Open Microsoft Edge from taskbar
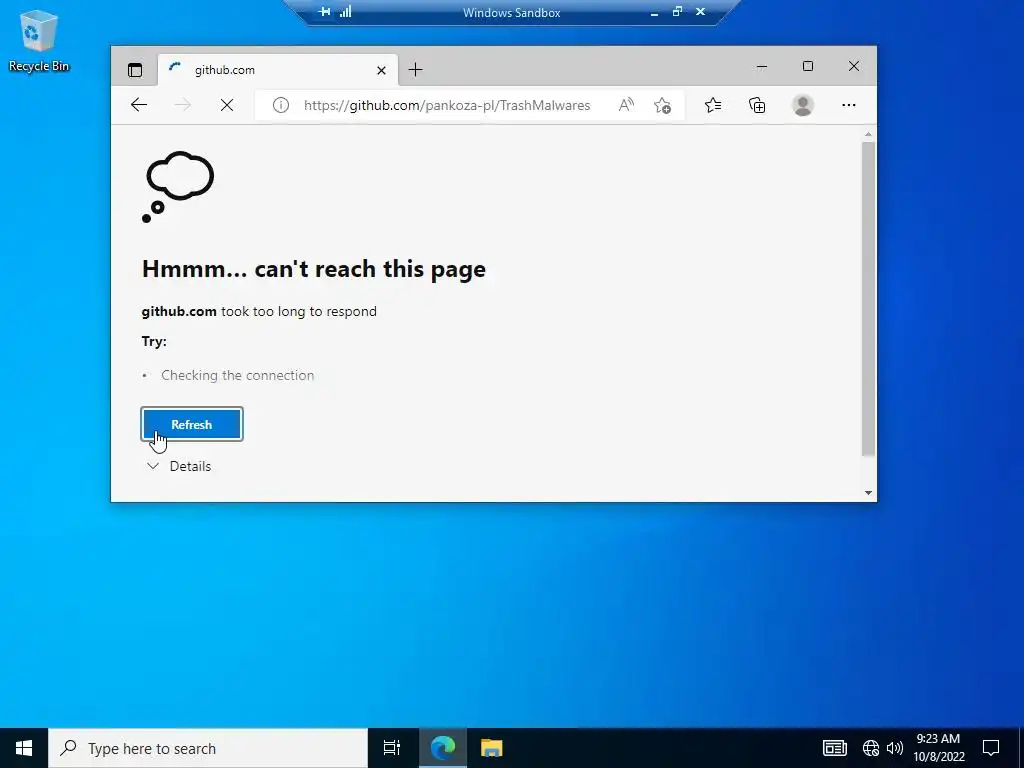 (443, 748)
